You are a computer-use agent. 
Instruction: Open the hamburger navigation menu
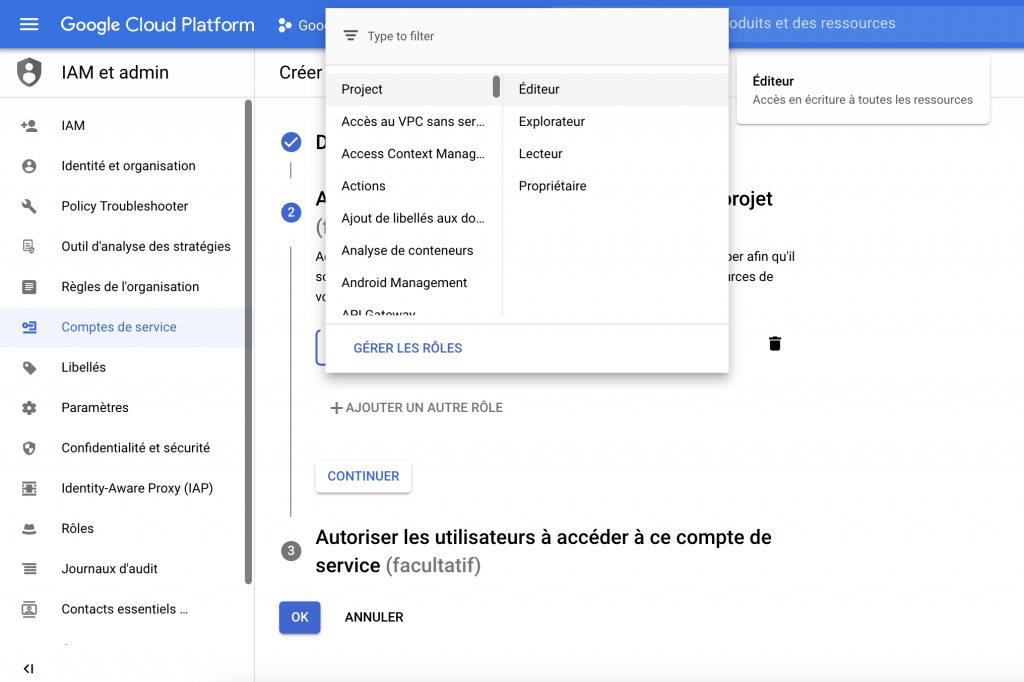point(29,24)
